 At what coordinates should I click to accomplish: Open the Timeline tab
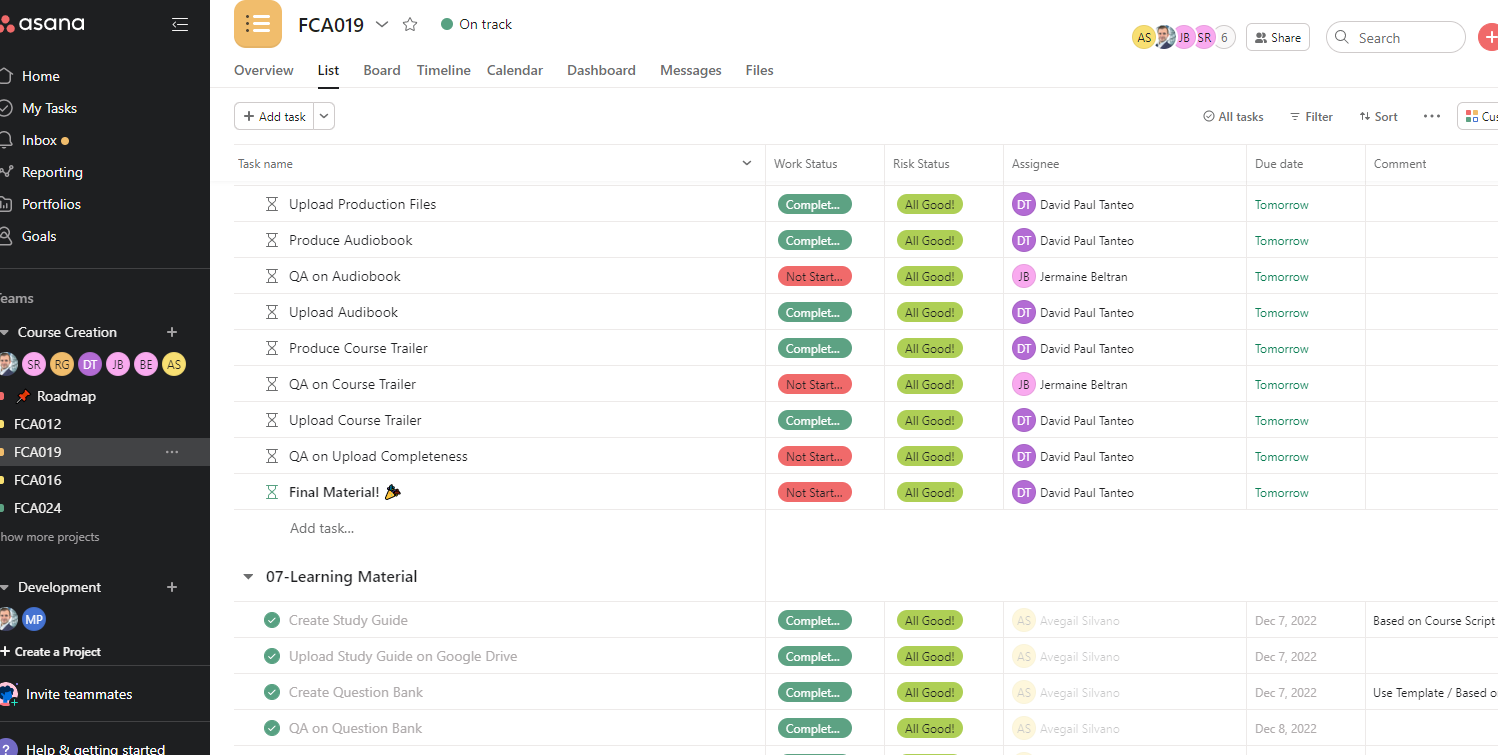coord(444,70)
